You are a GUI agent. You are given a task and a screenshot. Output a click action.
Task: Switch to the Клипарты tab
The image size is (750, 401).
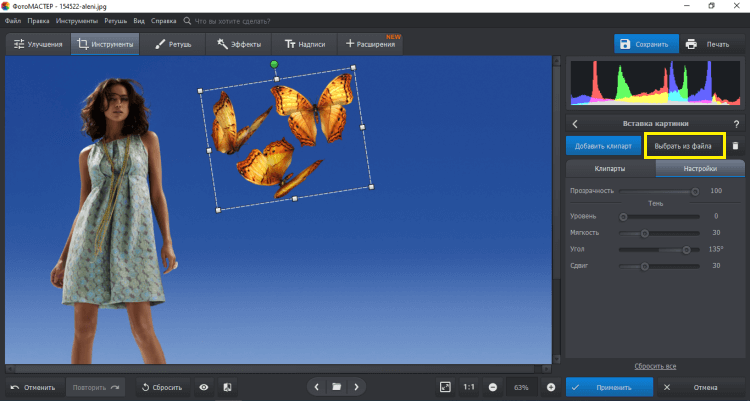(610, 168)
